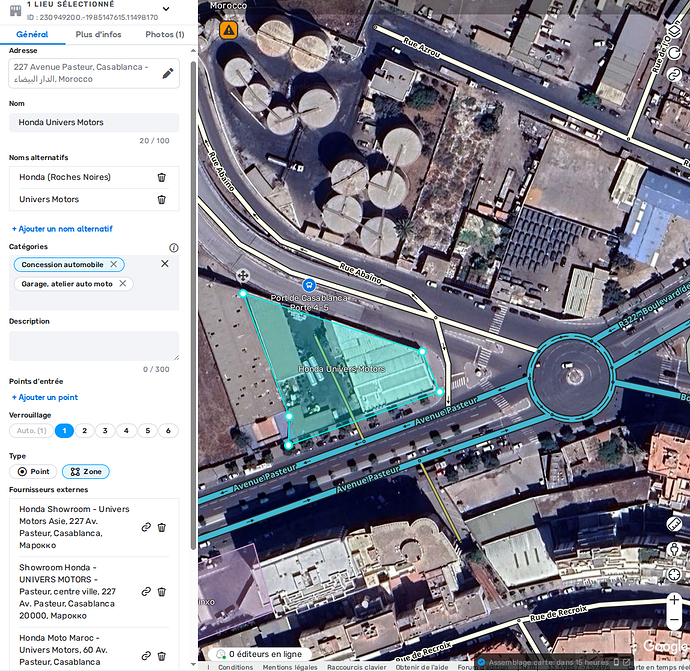This screenshot has width=690, height=671.
Task: Delete alternate name Honda (Roches Noires)
Action: 161,177
